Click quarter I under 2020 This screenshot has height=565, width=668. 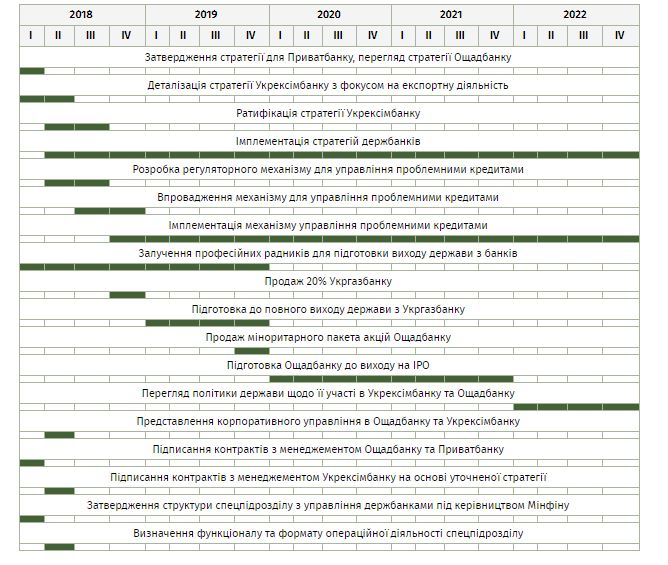point(281,35)
